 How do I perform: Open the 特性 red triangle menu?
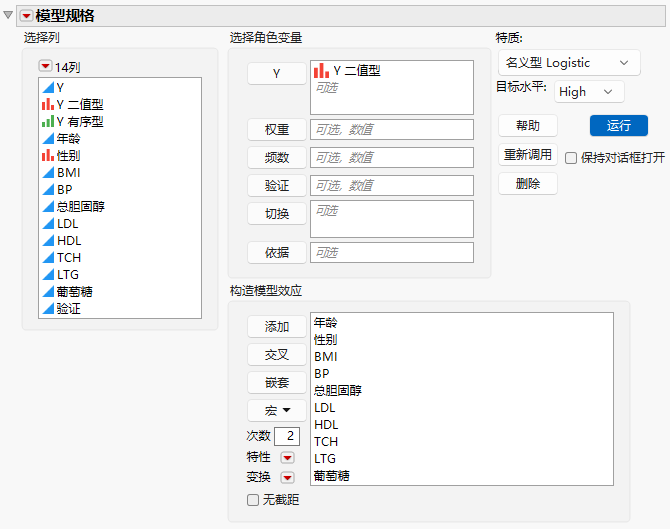287,458
